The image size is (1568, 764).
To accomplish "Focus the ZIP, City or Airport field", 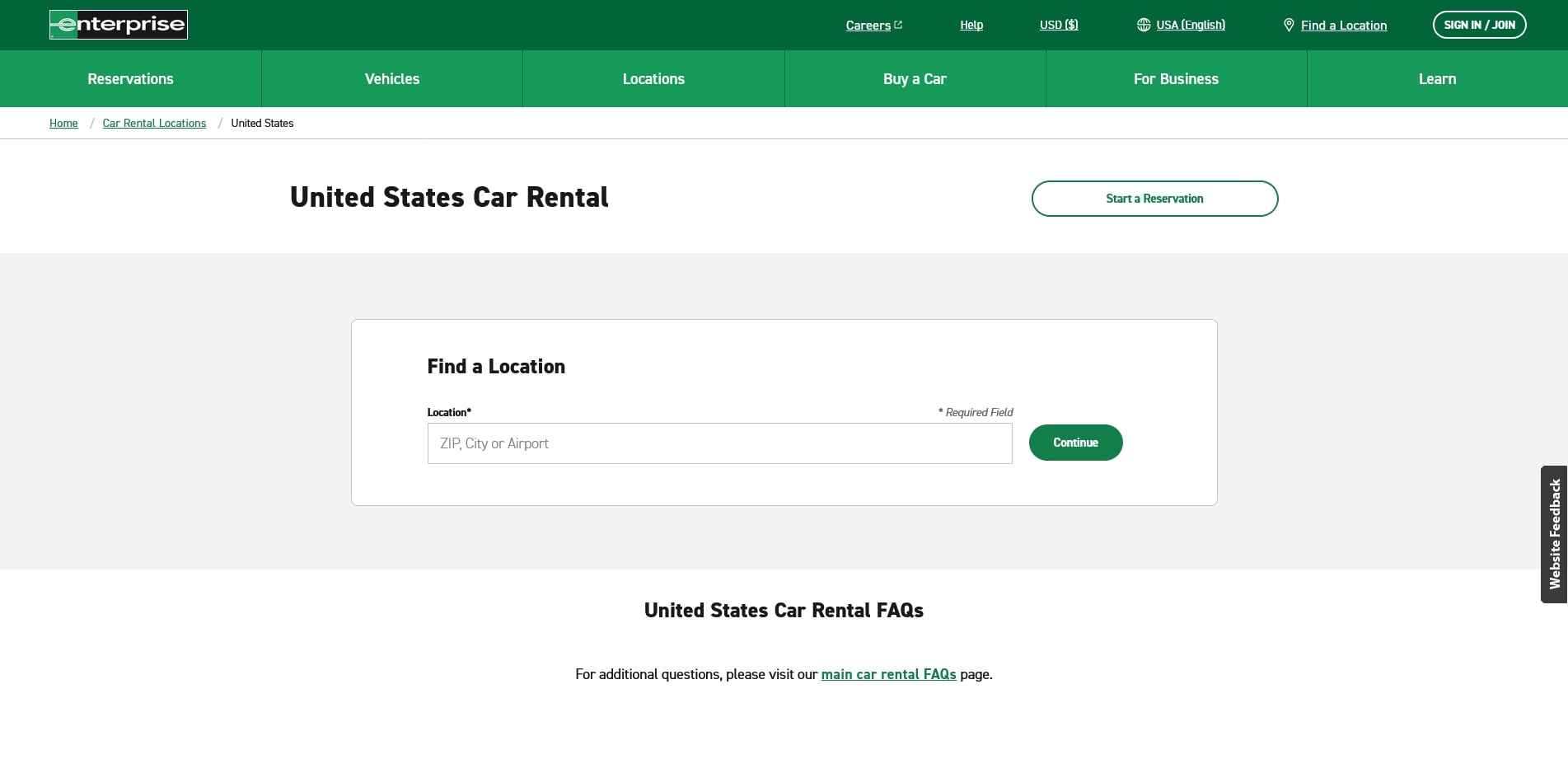I will click(x=719, y=443).
